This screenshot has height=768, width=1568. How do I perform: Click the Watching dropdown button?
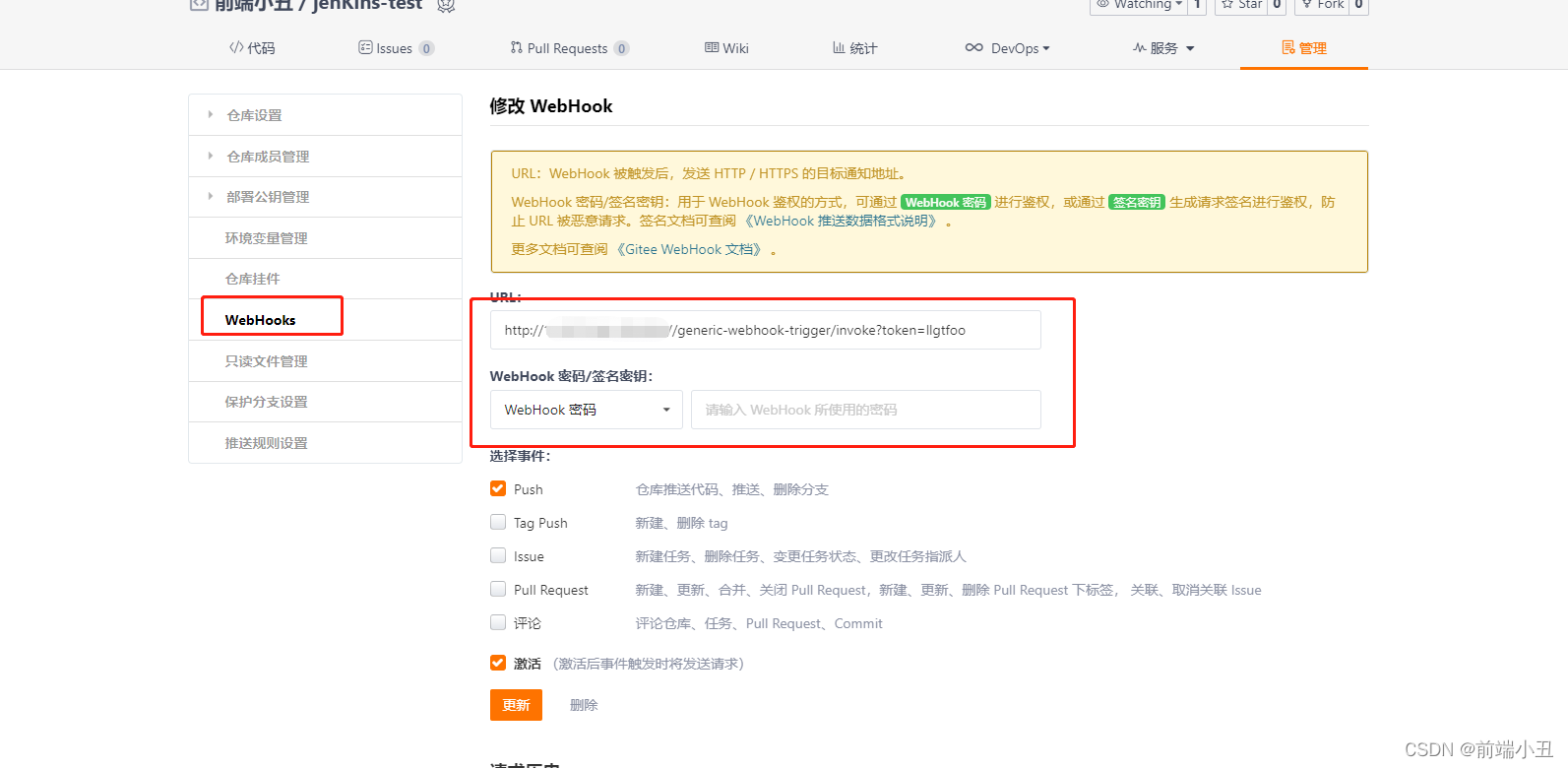[x=1139, y=5]
